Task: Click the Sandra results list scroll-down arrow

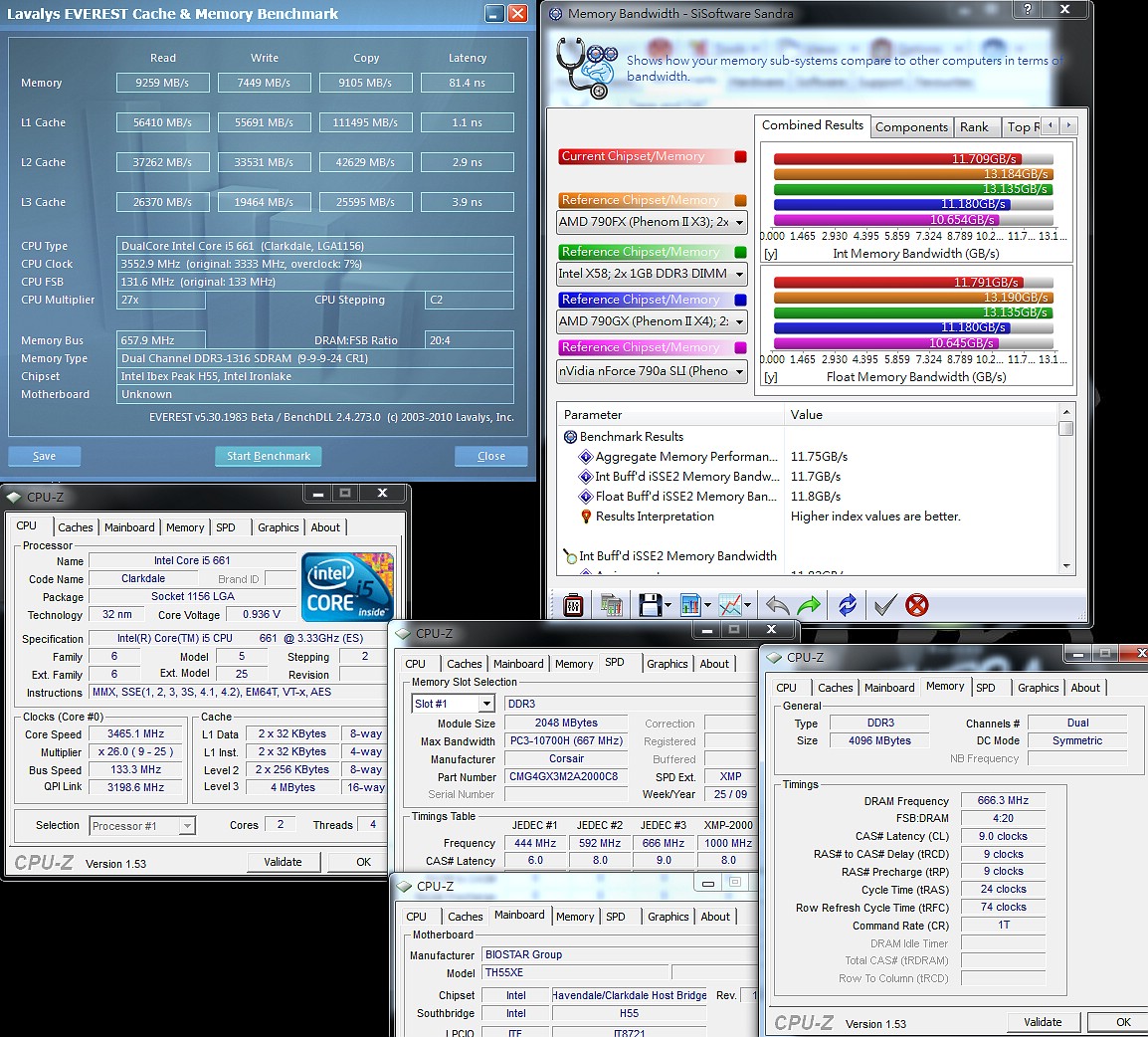Action: pyautogui.click(x=1066, y=565)
